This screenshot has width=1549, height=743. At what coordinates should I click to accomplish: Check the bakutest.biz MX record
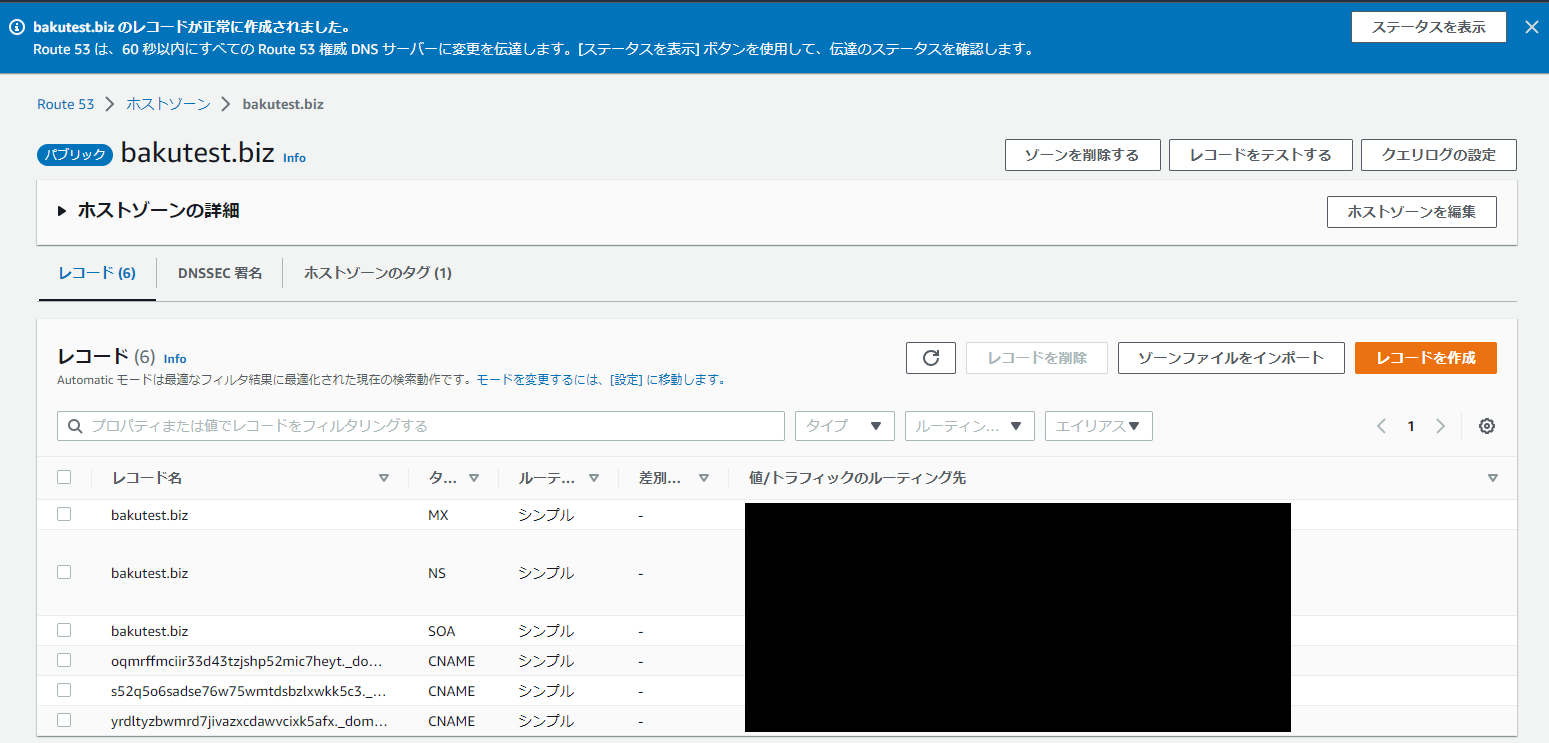click(64, 514)
